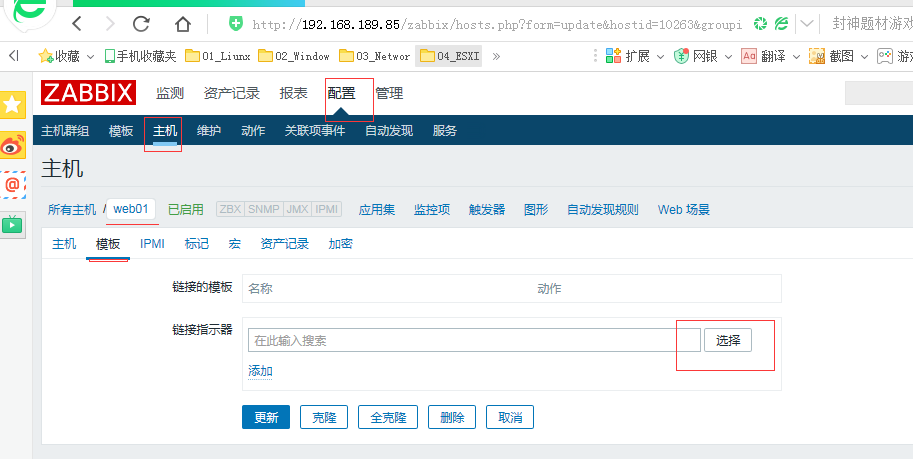Click green shield security icon in address bar
The width and height of the screenshot is (913, 459).
point(235,23)
